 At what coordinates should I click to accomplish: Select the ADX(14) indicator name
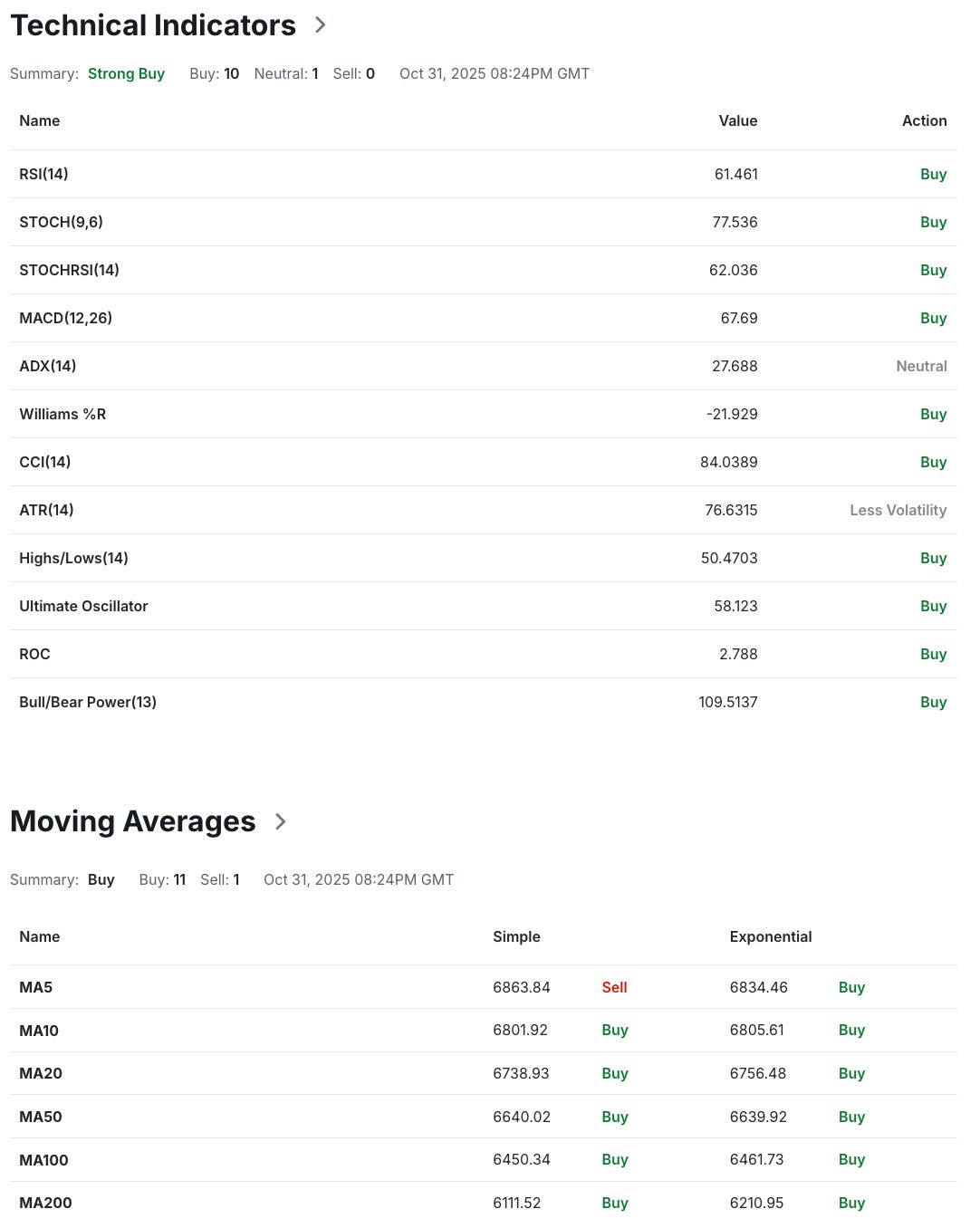(48, 366)
